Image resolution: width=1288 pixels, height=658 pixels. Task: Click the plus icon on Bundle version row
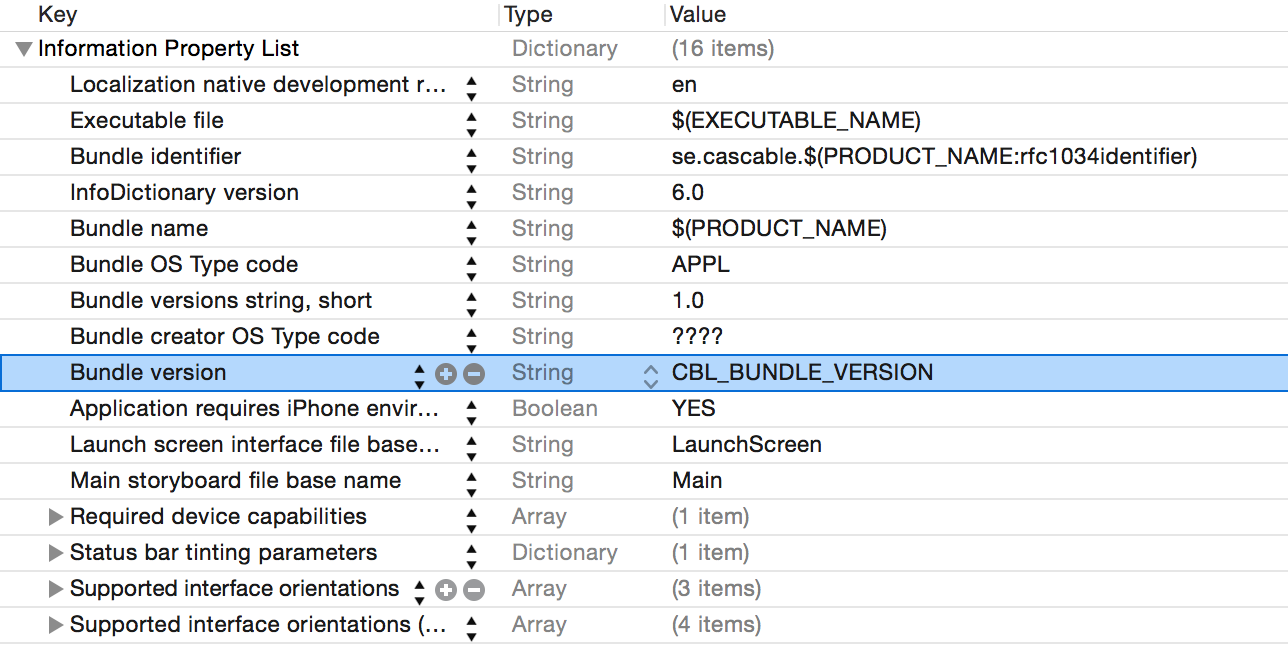point(446,374)
